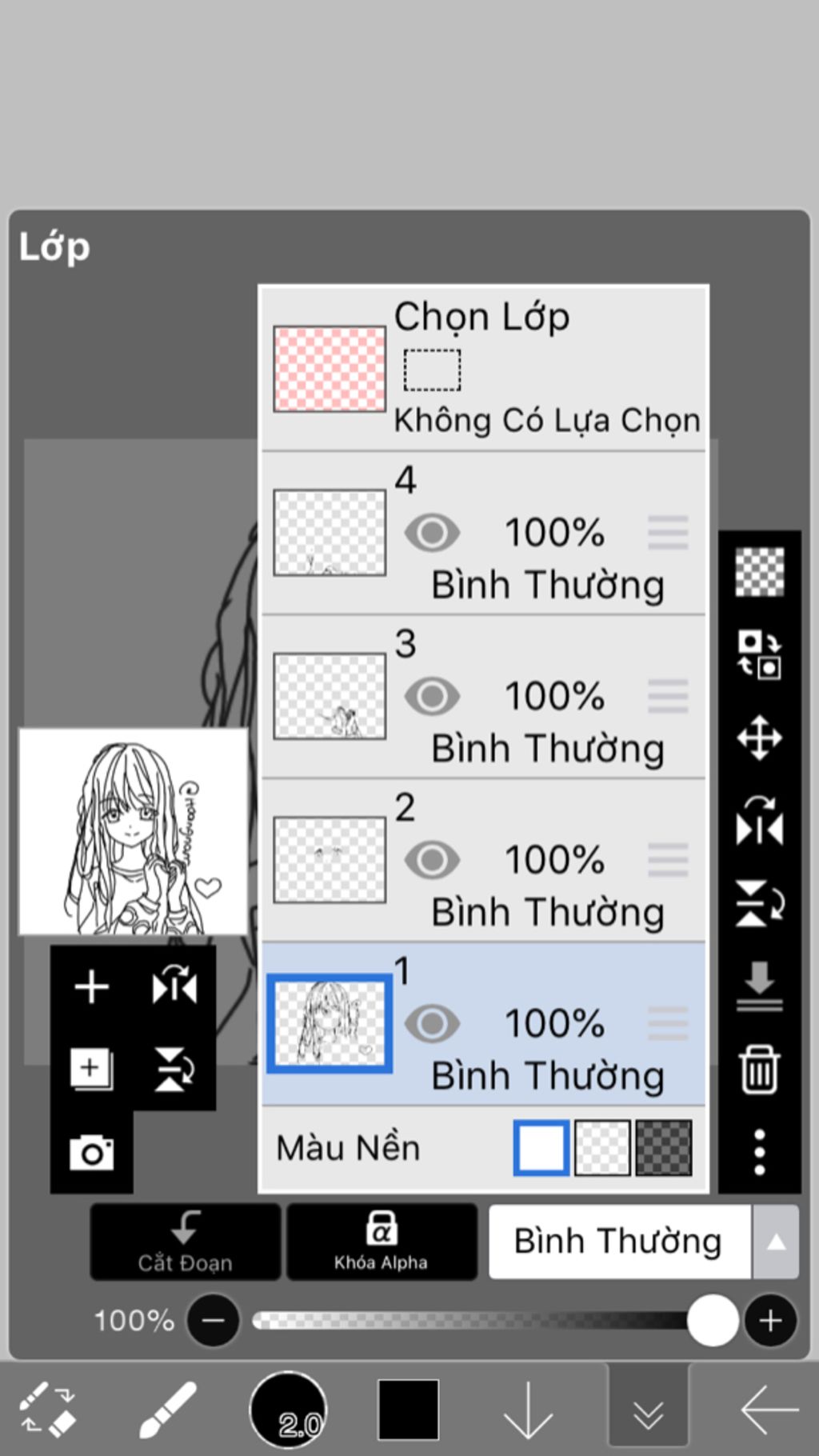Click the clear layer checkerboard icon
Image resolution: width=819 pixels, height=1456 pixels.
click(759, 571)
